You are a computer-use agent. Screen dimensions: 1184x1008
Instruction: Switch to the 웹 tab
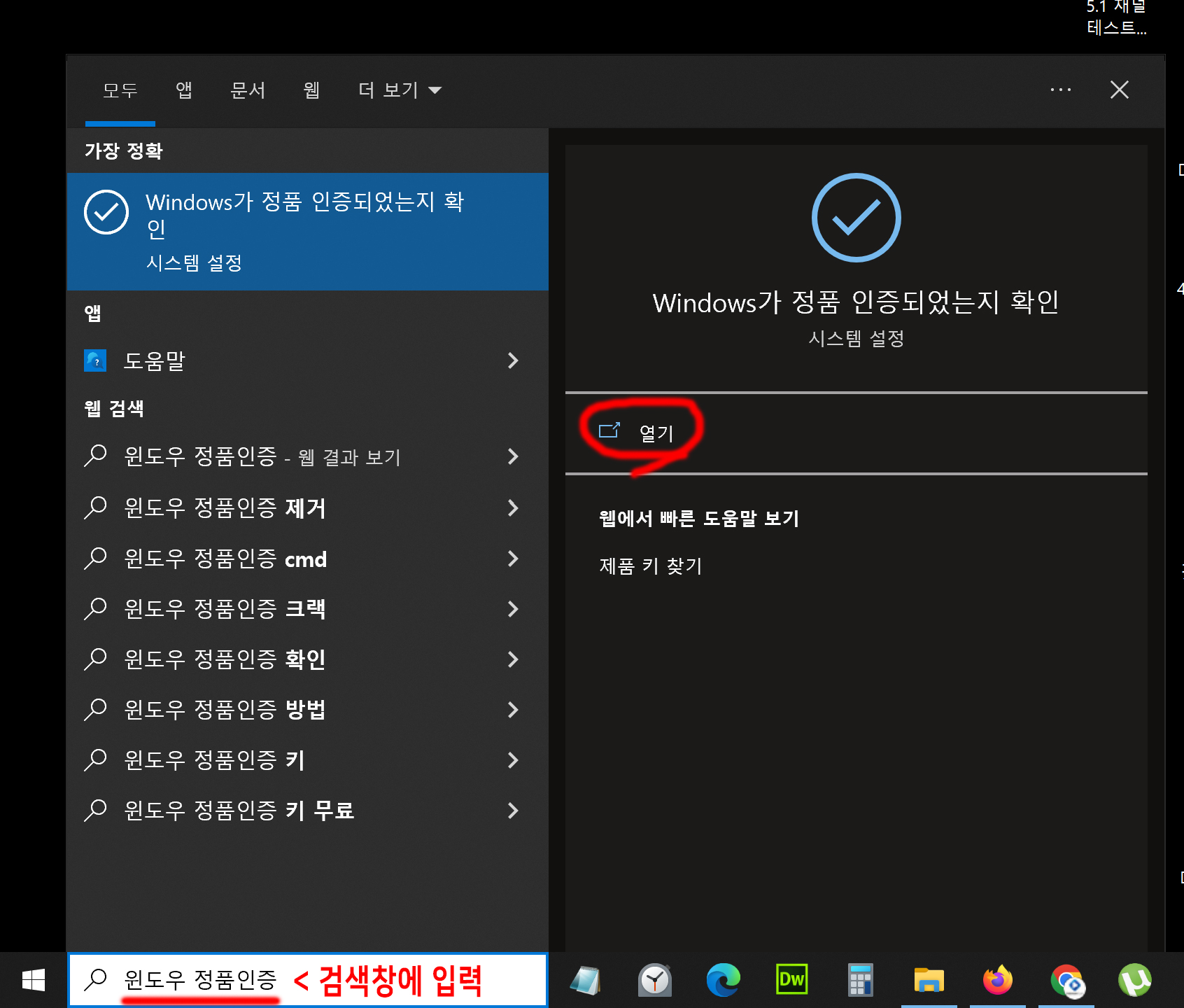tap(311, 90)
